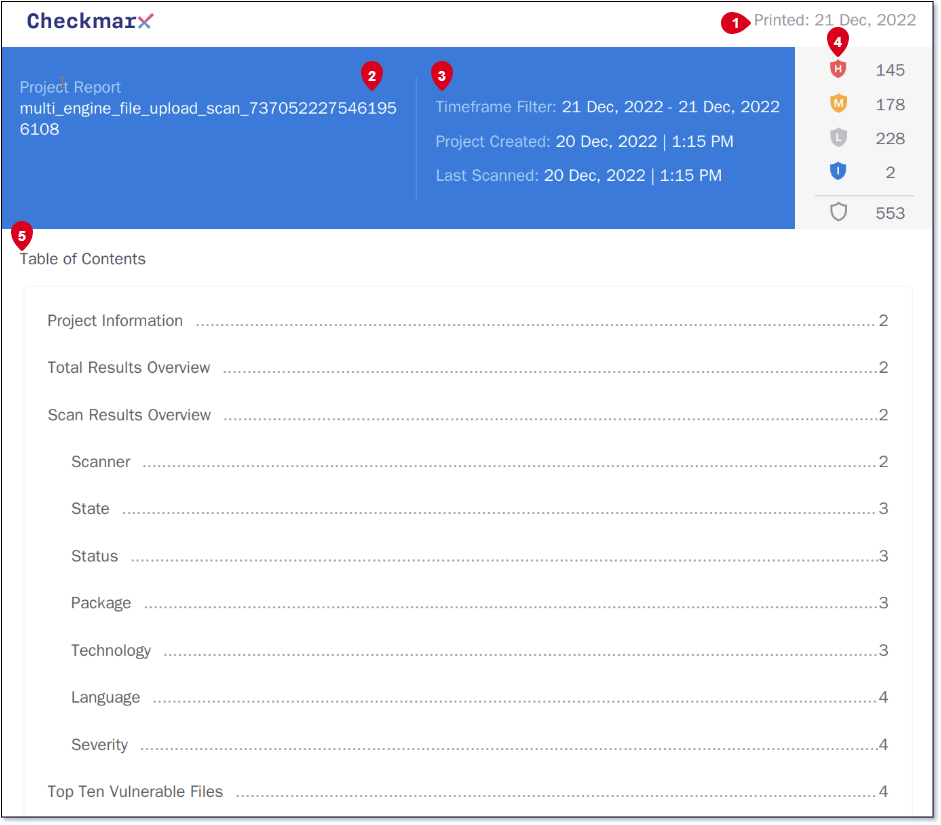
Task: Open the Language contents entry
Action: [480, 697]
